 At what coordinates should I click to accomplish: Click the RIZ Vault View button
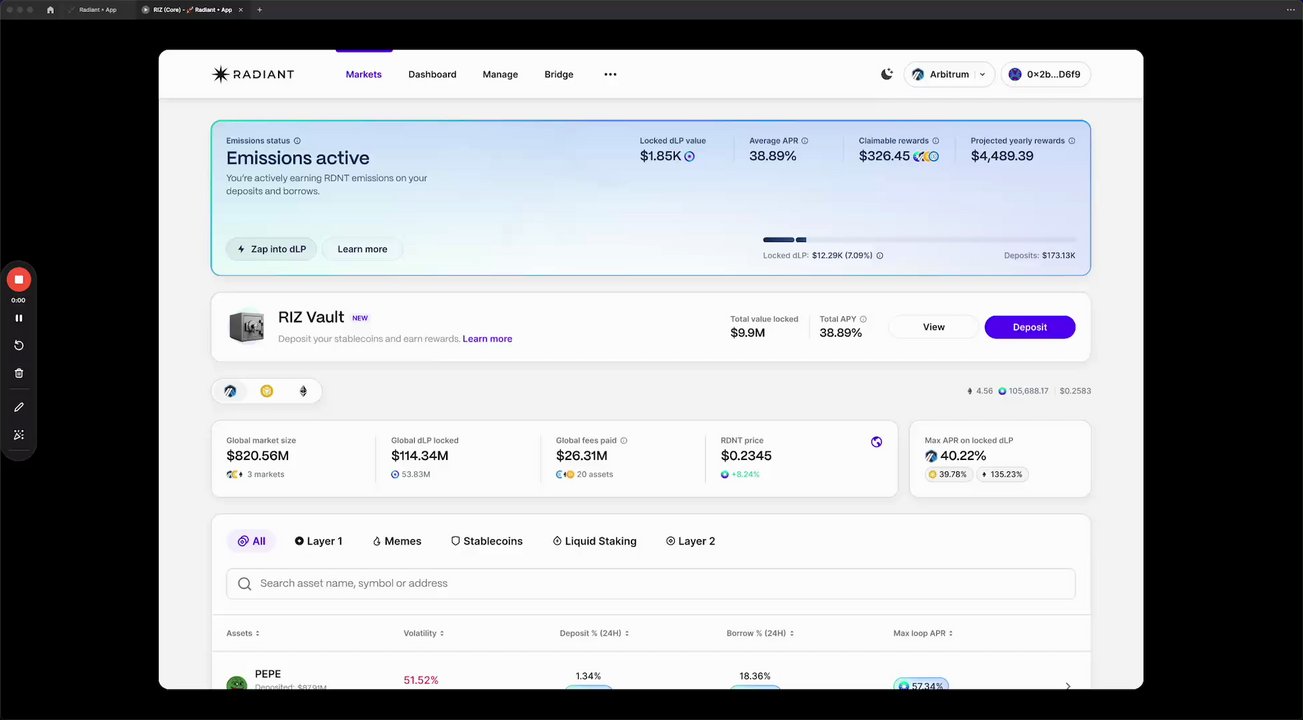point(934,327)
